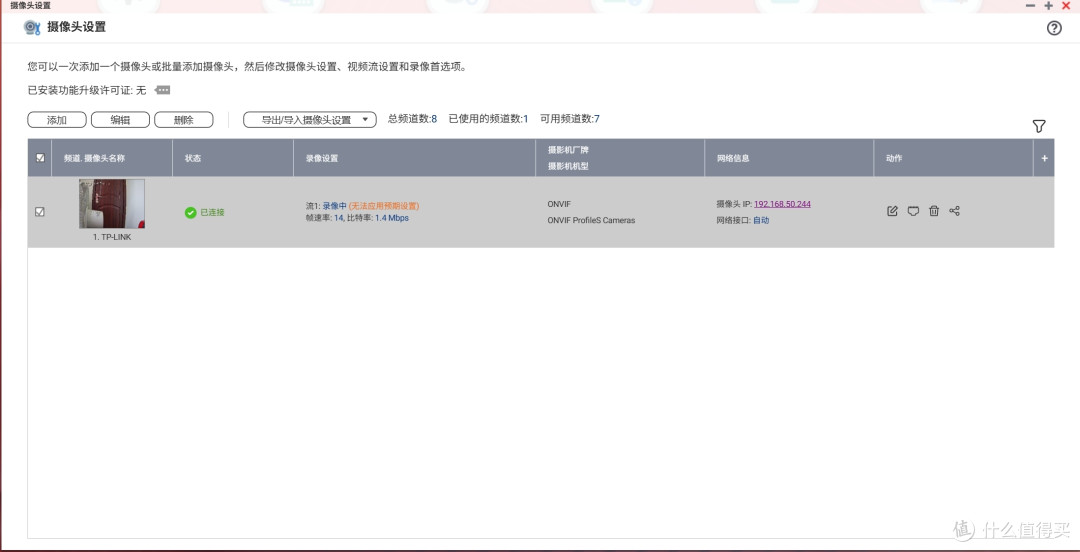Minimize the camera settings window
The image size is (1080, 552).
coord(1030,6)
